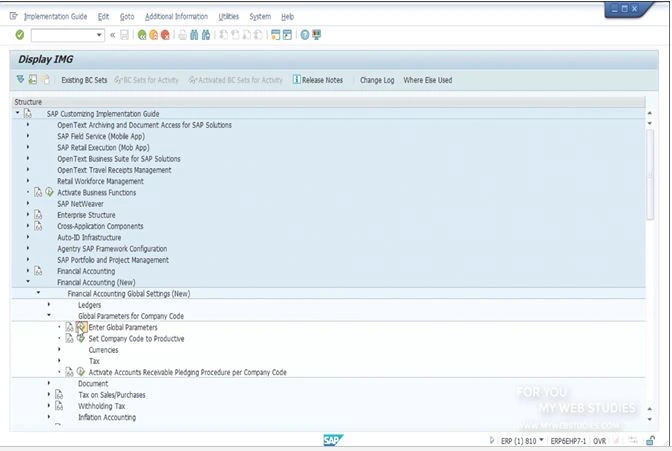Open the Goto menu
The height and width of the screenshot is (451, 672).
(x=127, y=17)
